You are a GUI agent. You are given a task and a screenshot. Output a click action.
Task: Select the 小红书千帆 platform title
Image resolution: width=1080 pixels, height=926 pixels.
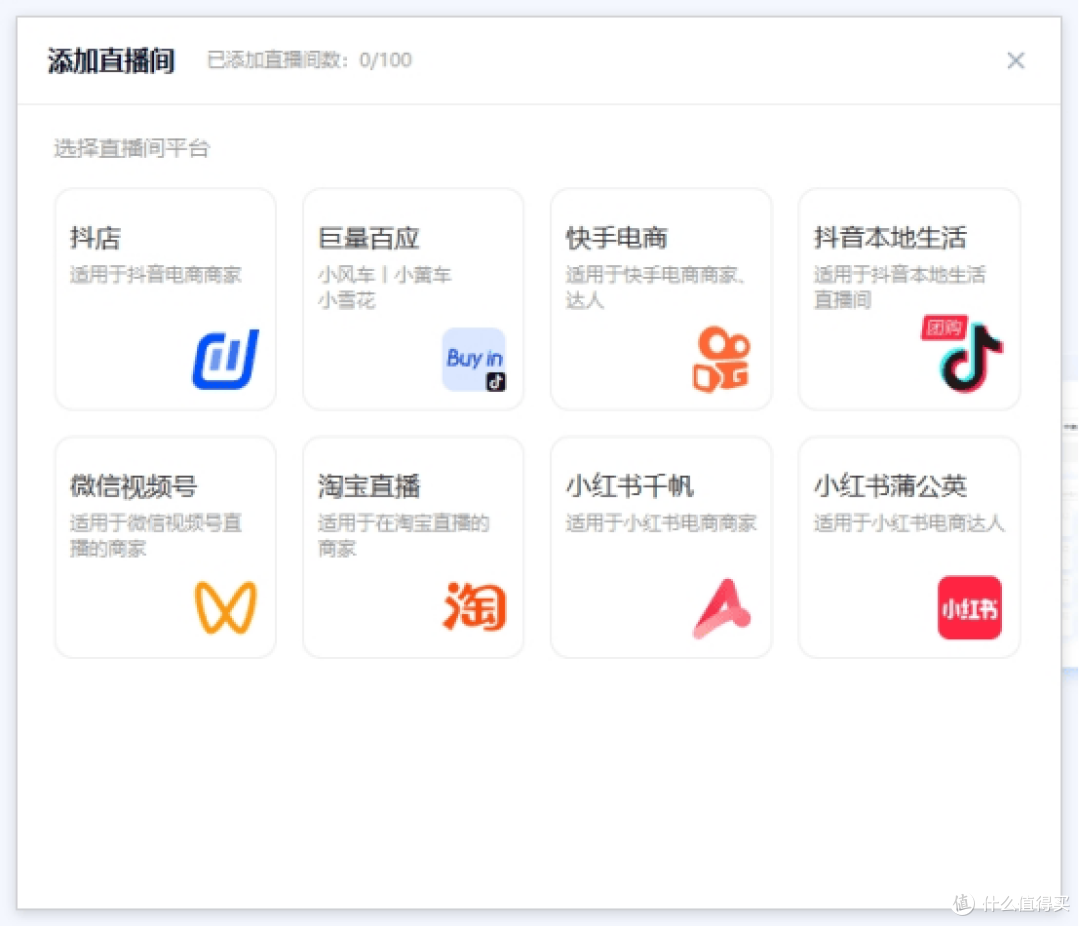(x=630, y=486)
